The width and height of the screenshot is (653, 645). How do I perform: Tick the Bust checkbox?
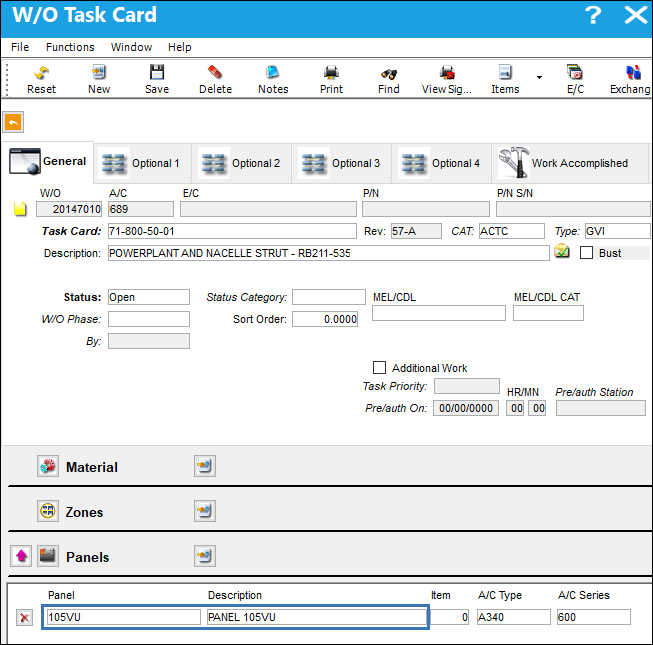pyautogui.click(x=586, y=253)
